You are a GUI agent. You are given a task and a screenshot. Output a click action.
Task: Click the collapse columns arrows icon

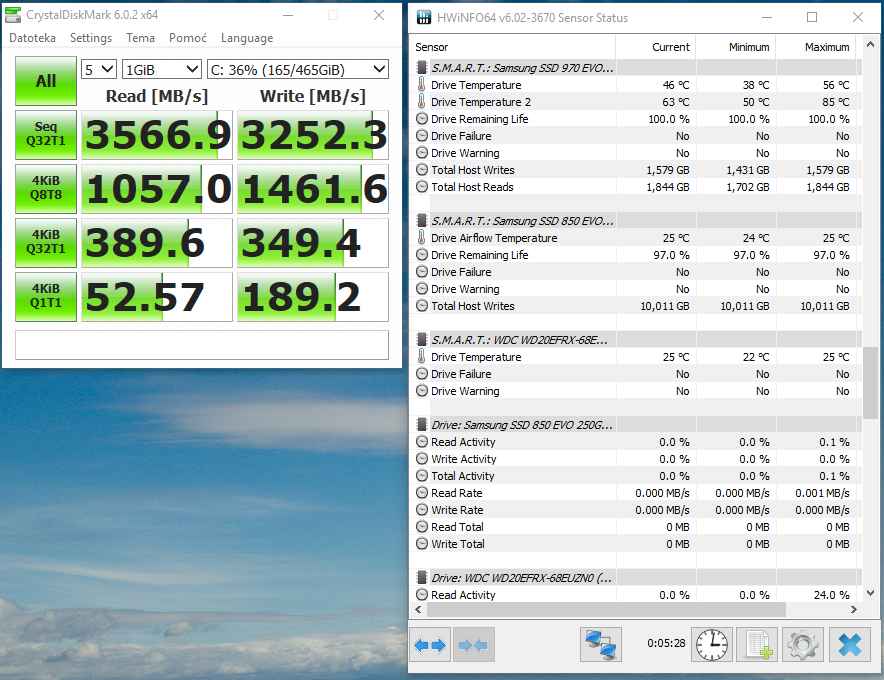[473, 645]
